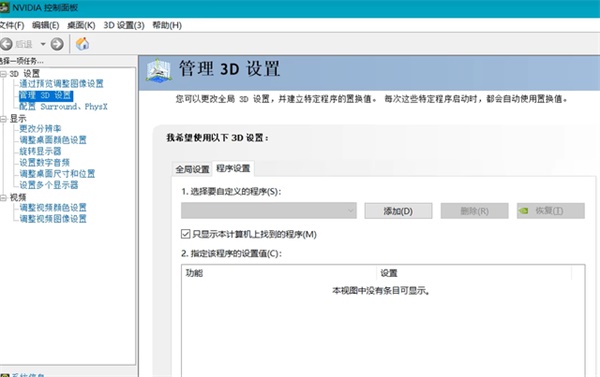Open the 编辑(E) menu

click(46, 25)
